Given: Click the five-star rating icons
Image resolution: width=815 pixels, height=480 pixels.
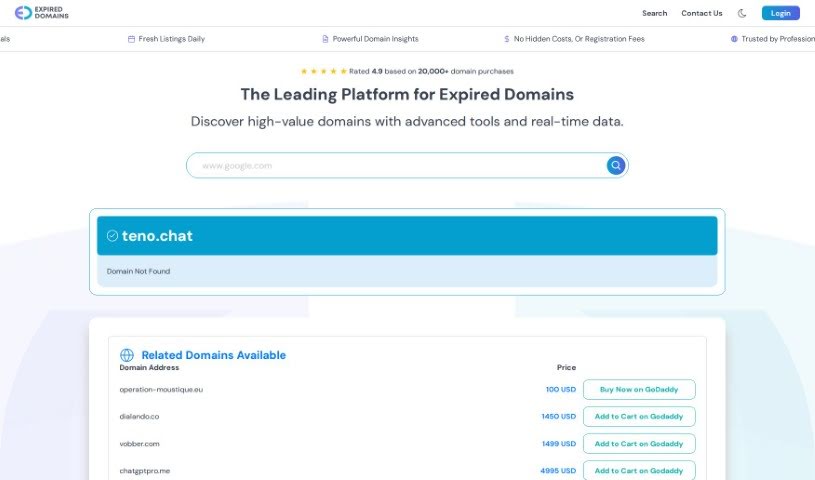Looking at the screenshot, I should click(x=323, y=71).
